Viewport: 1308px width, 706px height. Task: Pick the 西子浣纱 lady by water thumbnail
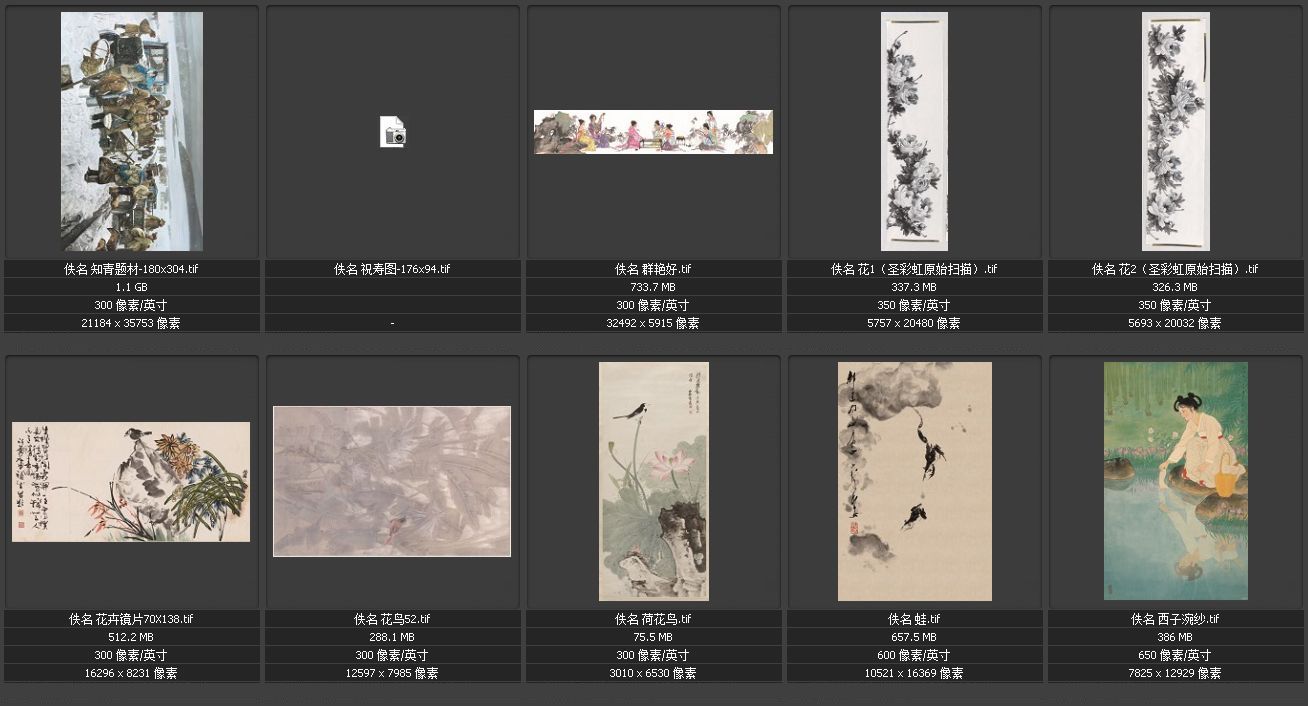[x=1175, y=481]
